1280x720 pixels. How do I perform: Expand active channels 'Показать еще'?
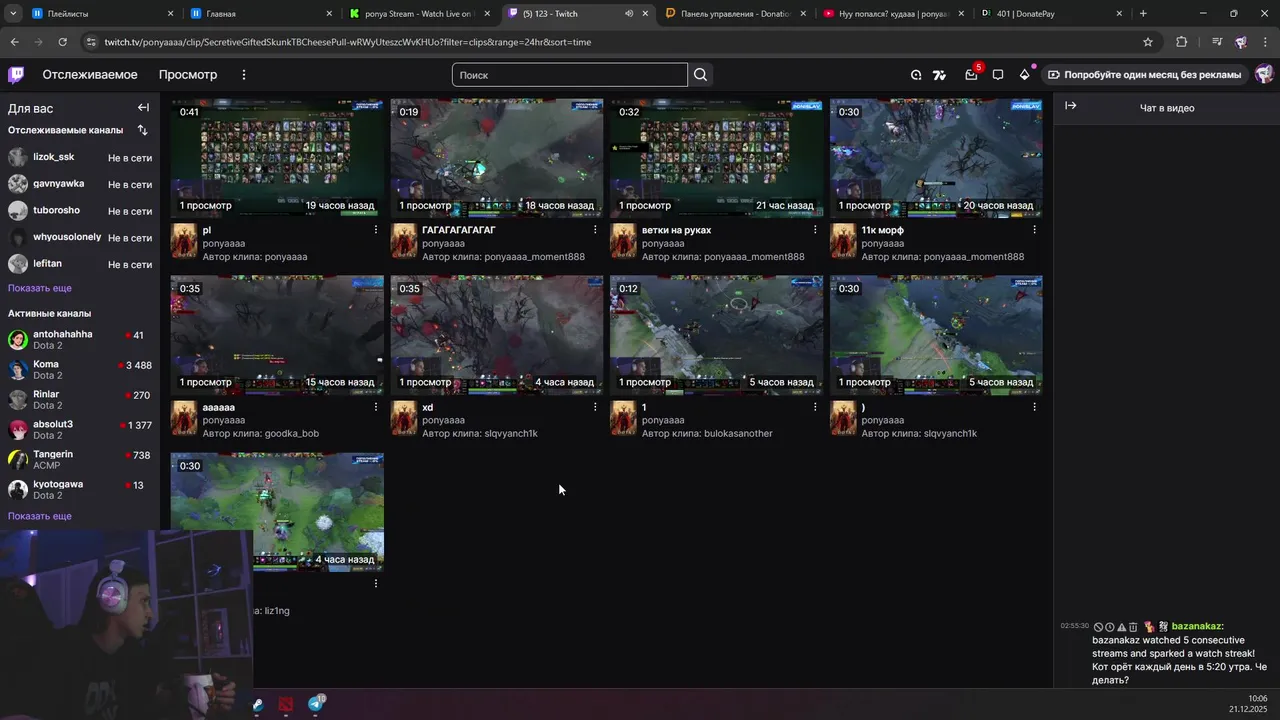[x=40, y=516]
